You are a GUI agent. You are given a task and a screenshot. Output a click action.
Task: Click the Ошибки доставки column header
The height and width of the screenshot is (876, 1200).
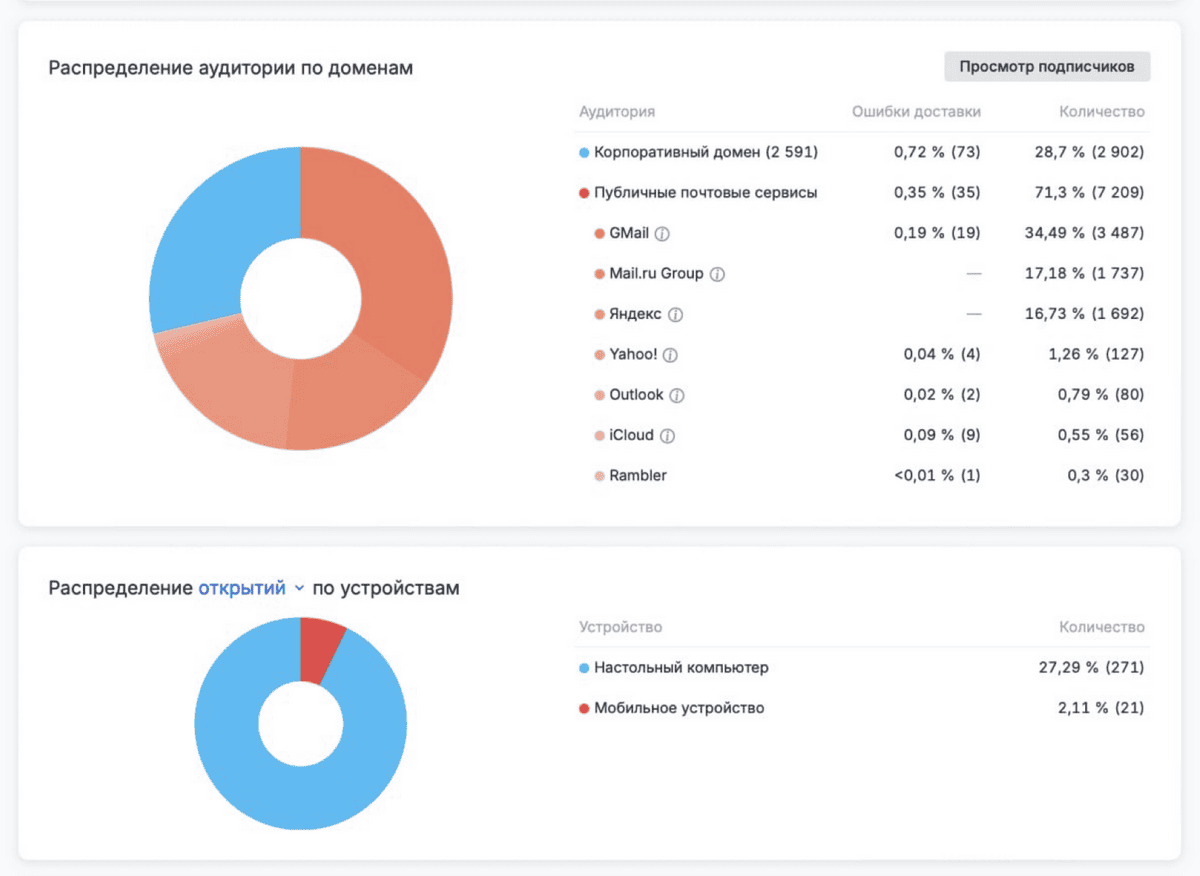coord(916,112)
